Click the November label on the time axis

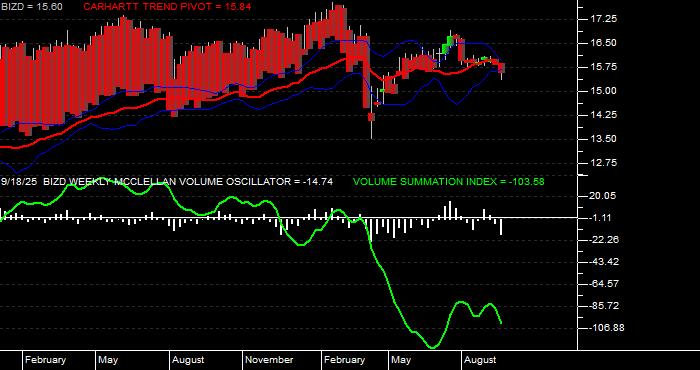pos(269,360)
